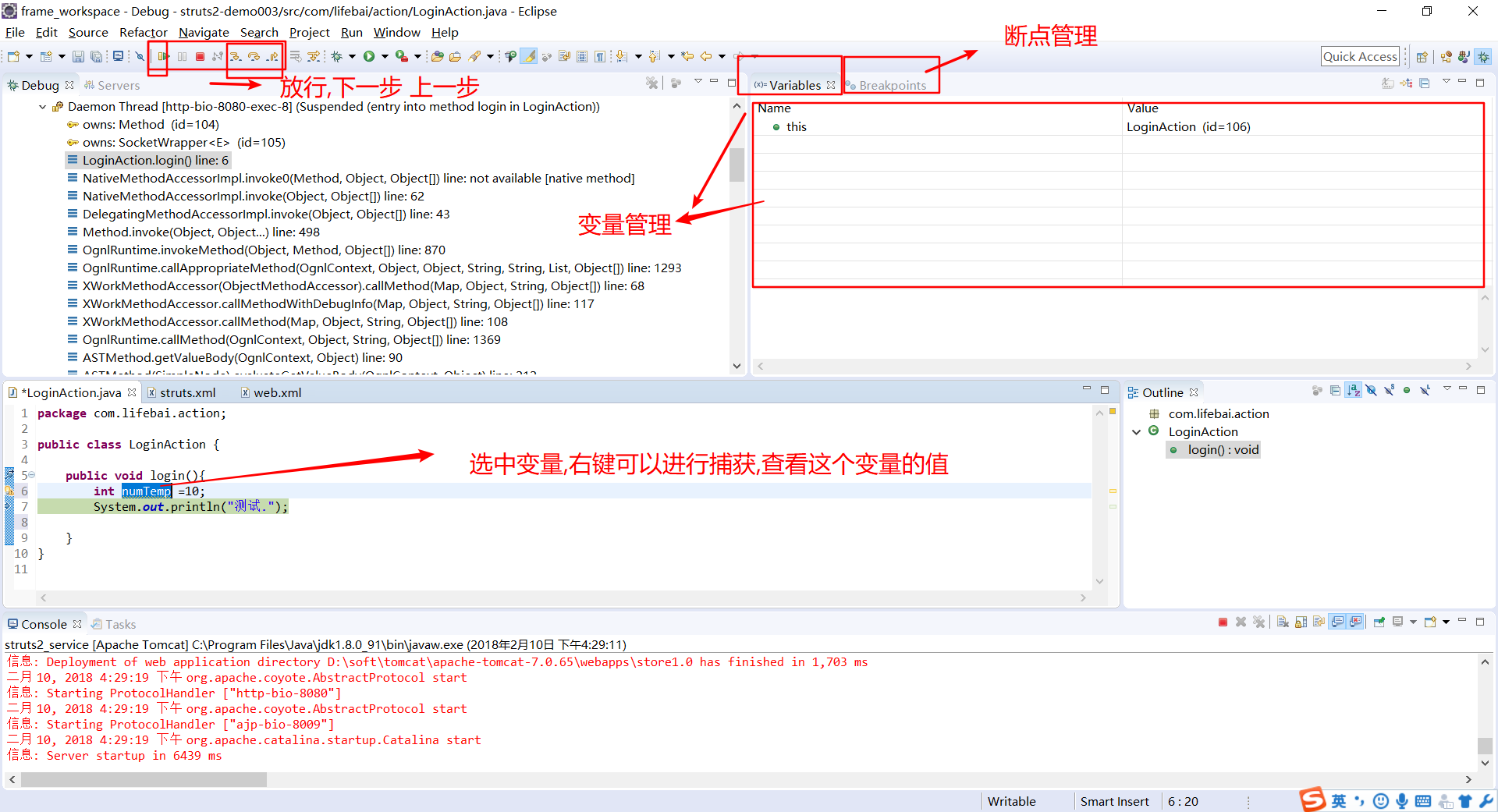This screenshot has height=812, width=1498.
Task: Collapse LoginAction node in the Outline
Action: click(1137, 431)
